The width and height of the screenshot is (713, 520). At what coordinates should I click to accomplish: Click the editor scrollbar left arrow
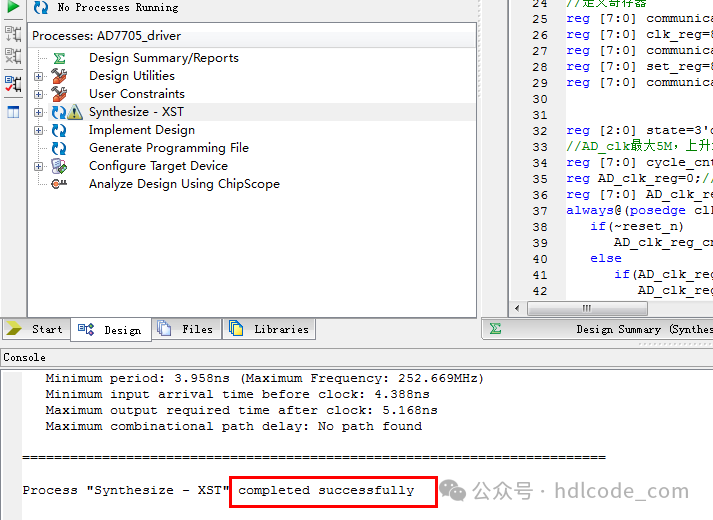[x=517, y=309]
